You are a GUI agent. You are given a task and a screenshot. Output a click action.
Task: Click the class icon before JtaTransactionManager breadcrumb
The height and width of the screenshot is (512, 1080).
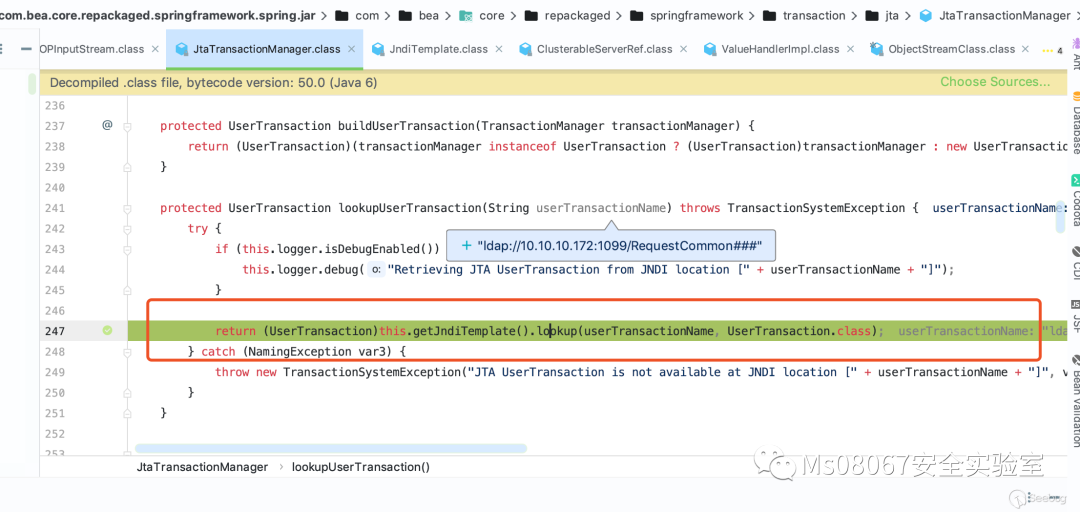click(x=926, y=15)
